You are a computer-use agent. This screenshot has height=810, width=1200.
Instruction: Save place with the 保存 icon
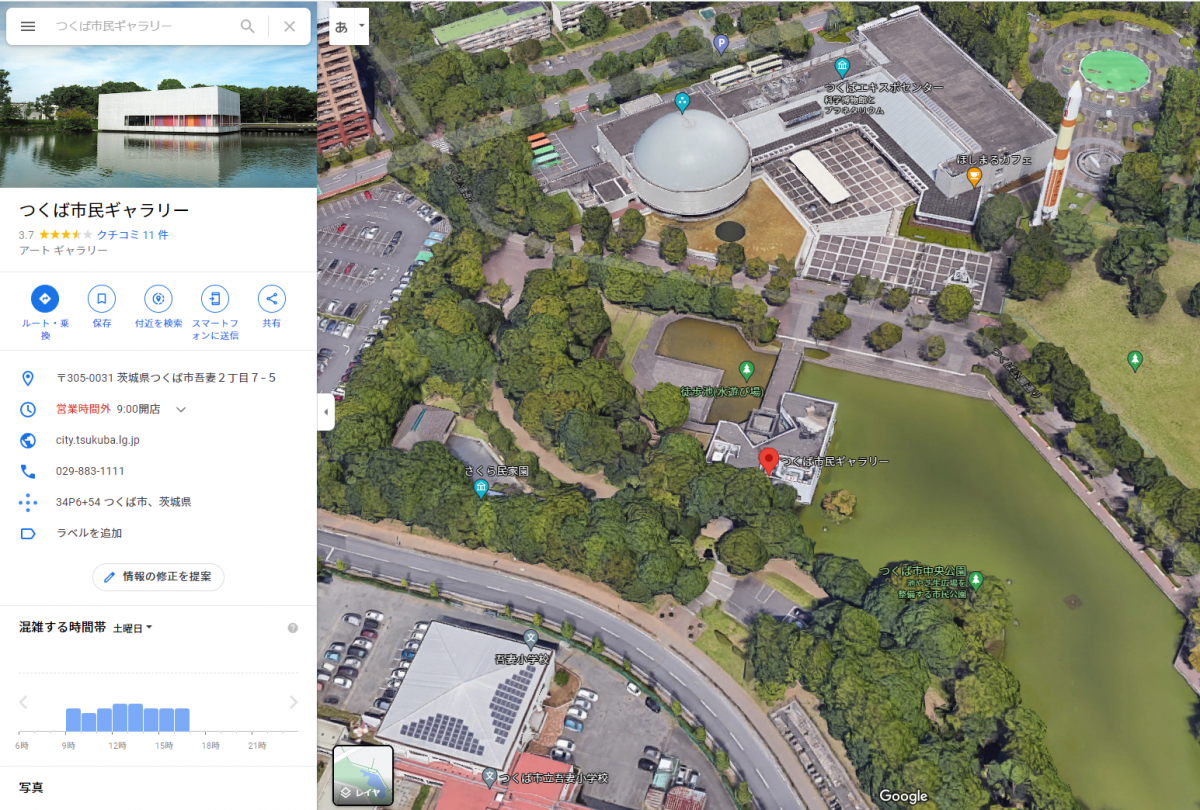tap(101, 298)
